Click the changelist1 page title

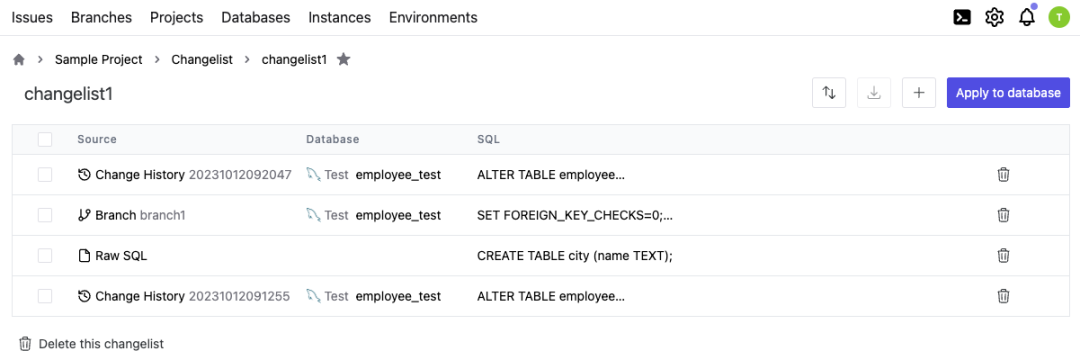(x=68, y=94)
